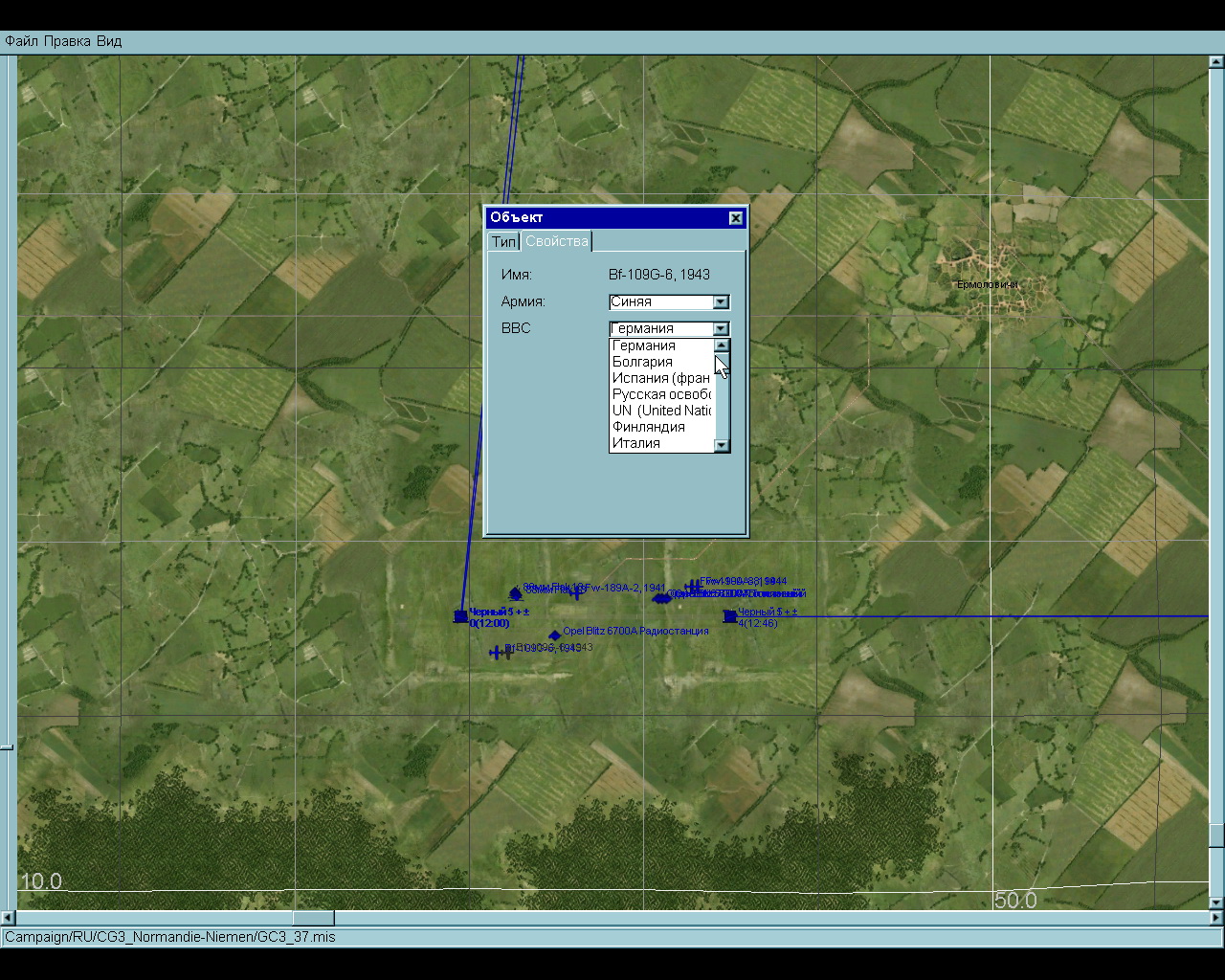1225x980 pixels.
Task: Select Италия from the ВВС list
Action: pos(661,443)
